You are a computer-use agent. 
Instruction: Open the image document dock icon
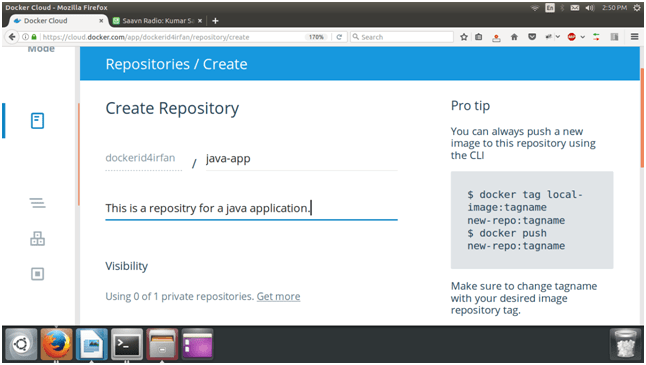[x=92, y=344]
